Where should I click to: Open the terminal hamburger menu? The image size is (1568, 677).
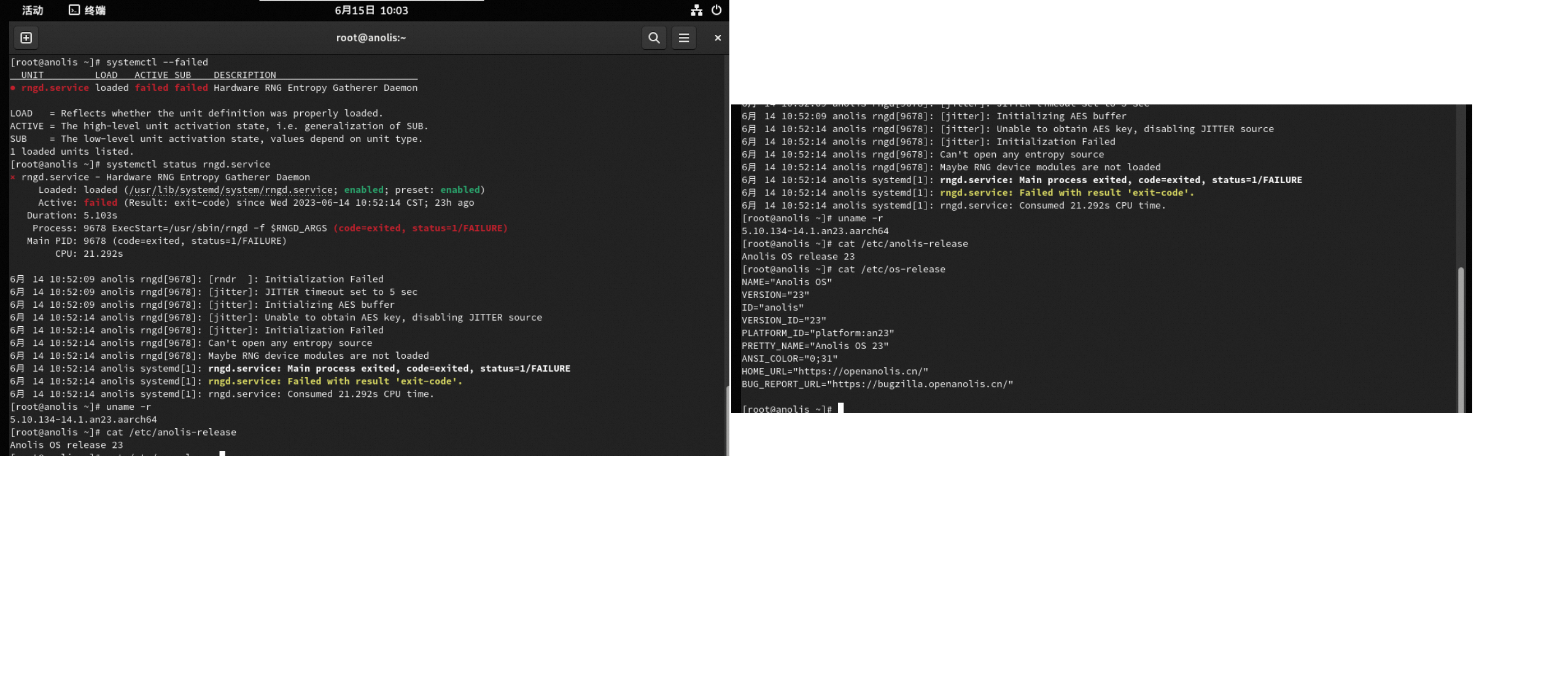coord(683,38)
